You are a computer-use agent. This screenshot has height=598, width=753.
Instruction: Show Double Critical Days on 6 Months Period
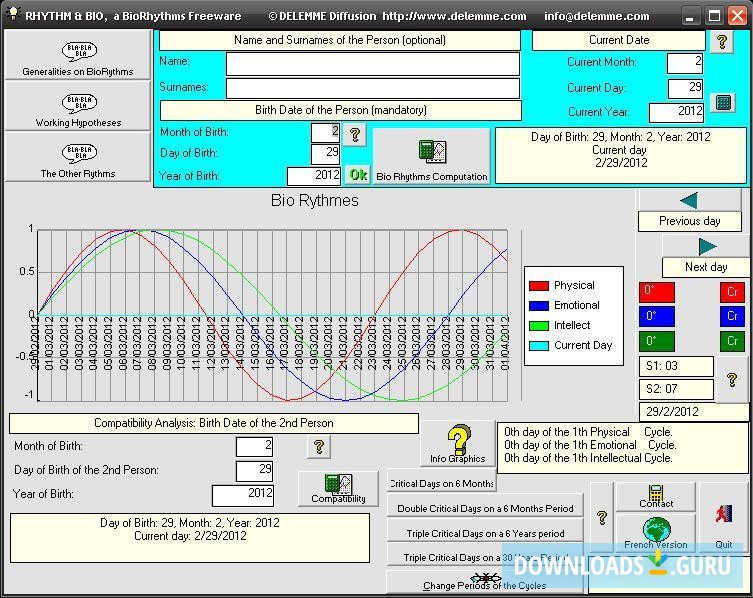485,508
